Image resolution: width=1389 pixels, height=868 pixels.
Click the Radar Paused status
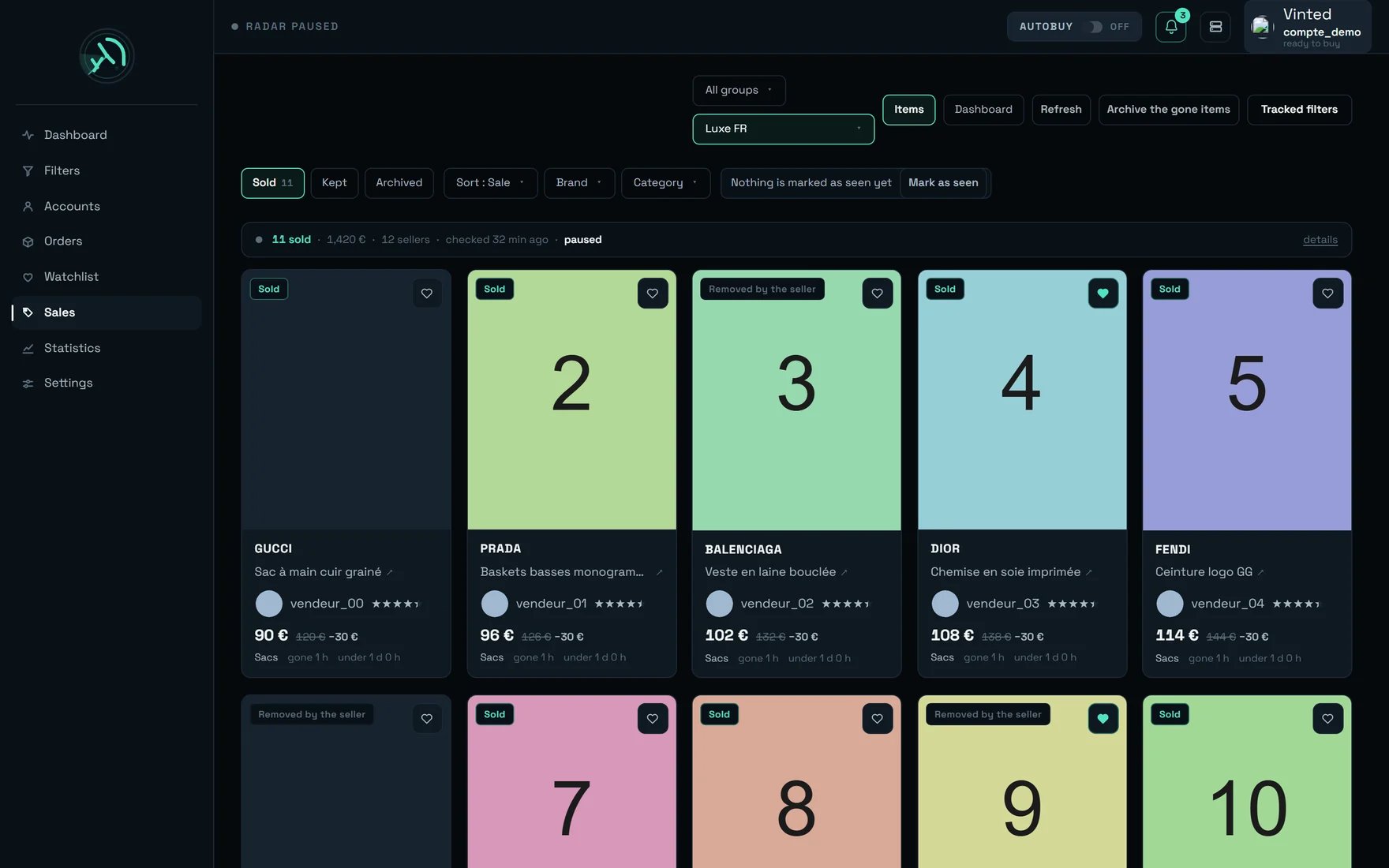click(285, 27)
